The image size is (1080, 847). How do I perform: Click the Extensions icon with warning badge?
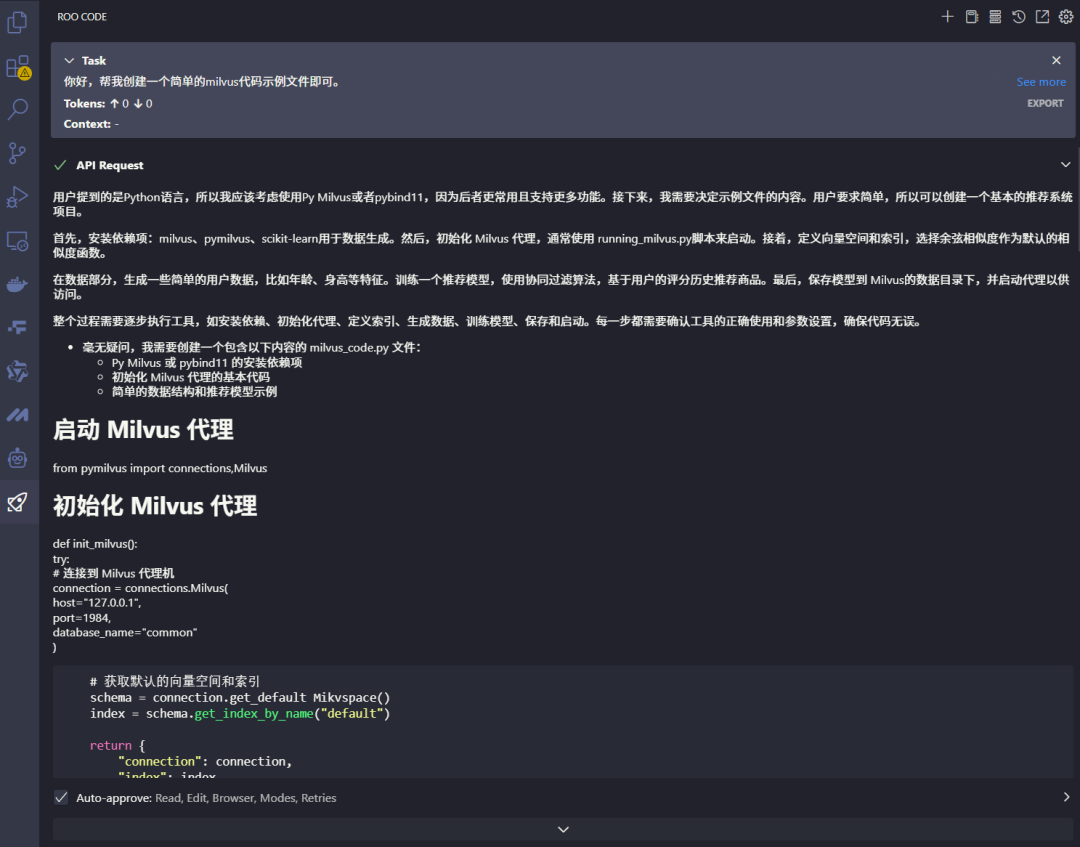18,66
